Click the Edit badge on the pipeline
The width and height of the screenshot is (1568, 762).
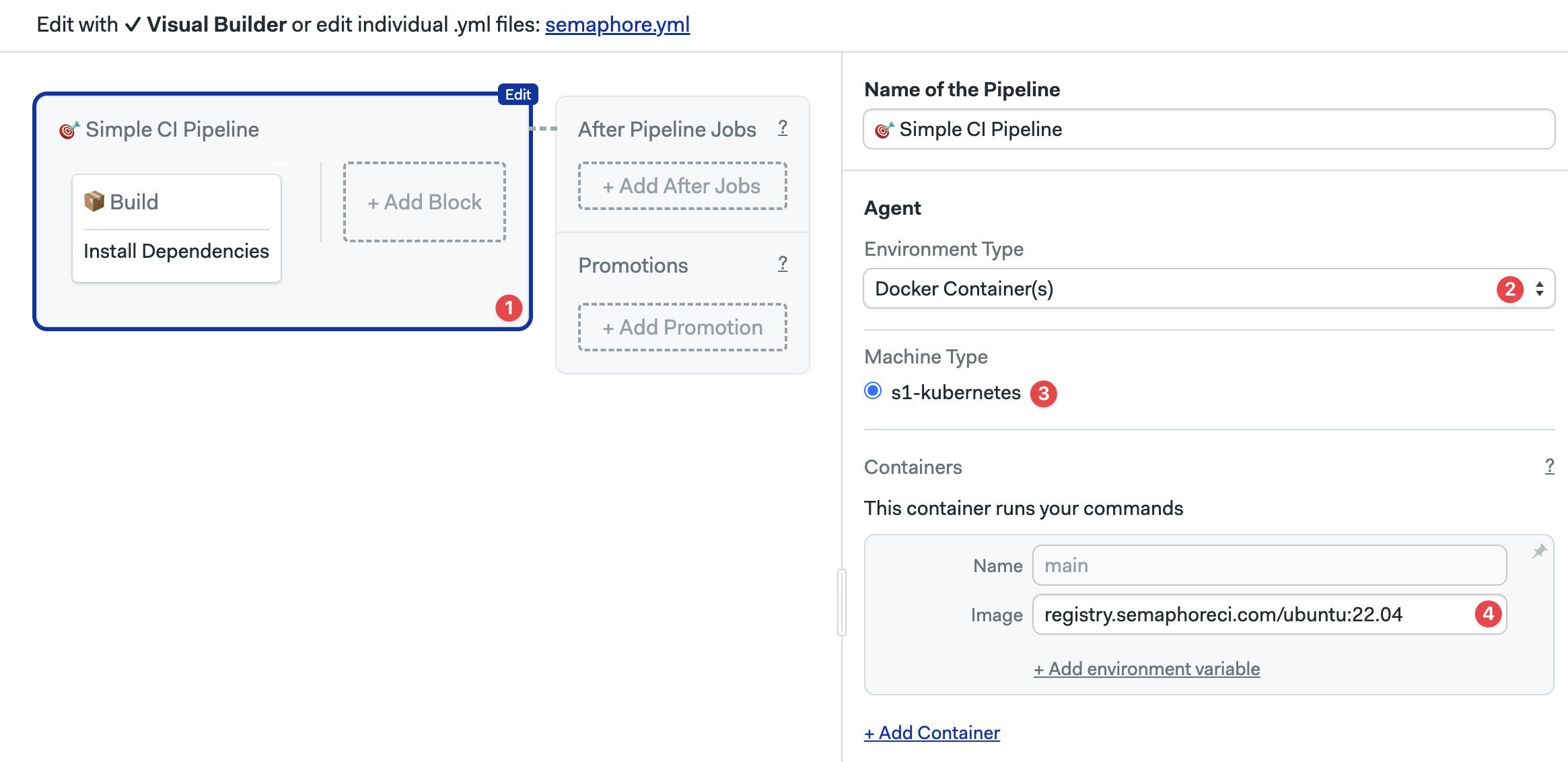pyautogui.click(x=518, y=94)
